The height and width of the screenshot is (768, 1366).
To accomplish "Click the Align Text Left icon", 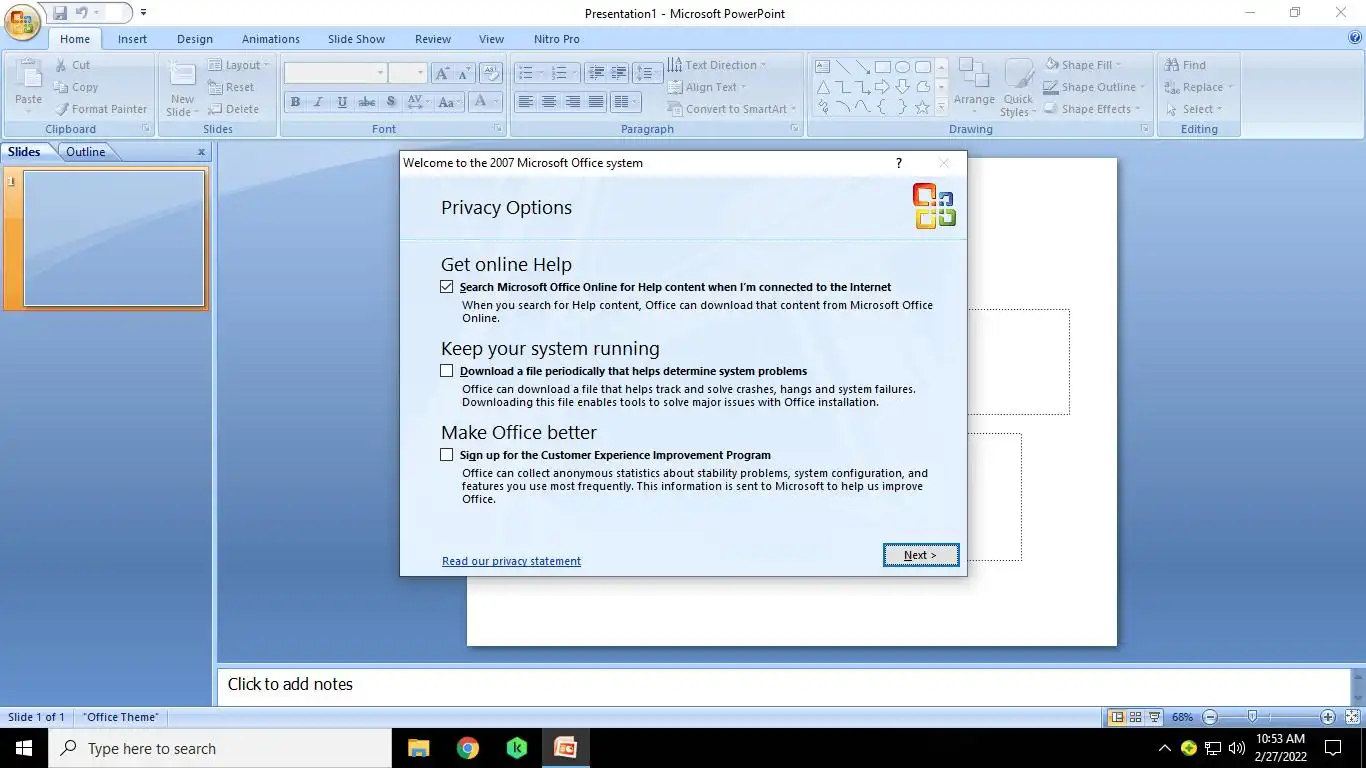I will (525, 102).
